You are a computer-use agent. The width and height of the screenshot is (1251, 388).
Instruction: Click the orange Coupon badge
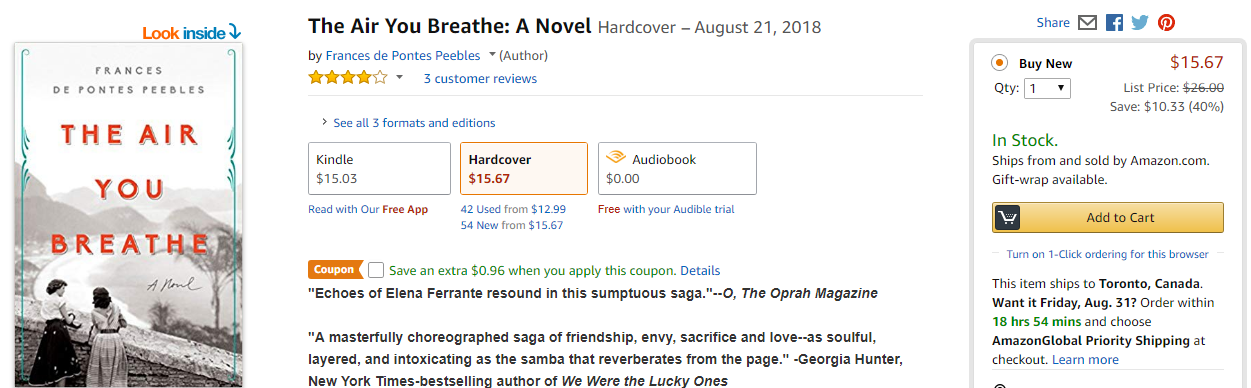coord(335,269)
